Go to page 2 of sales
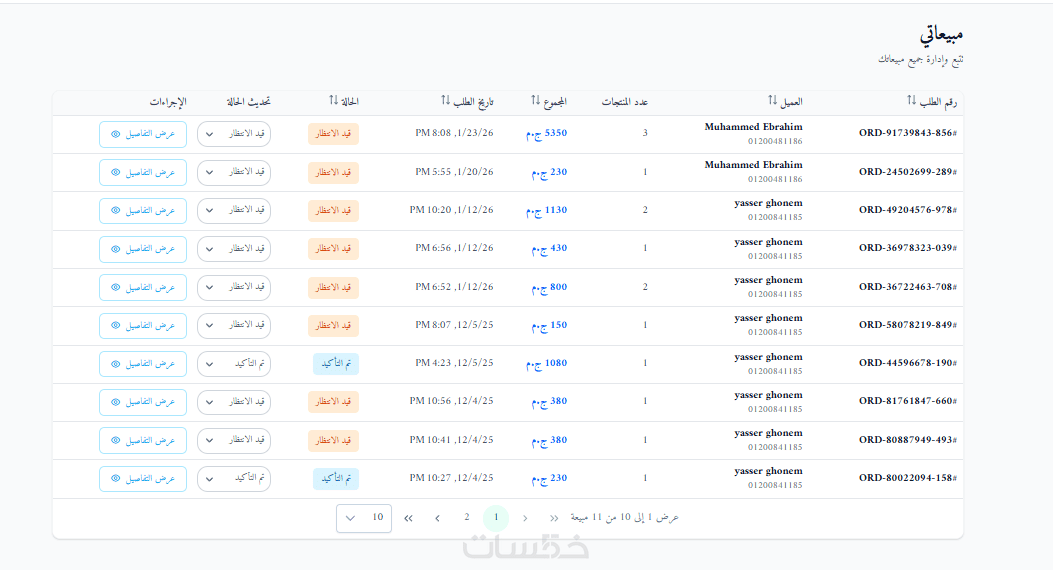 point(466,518)
